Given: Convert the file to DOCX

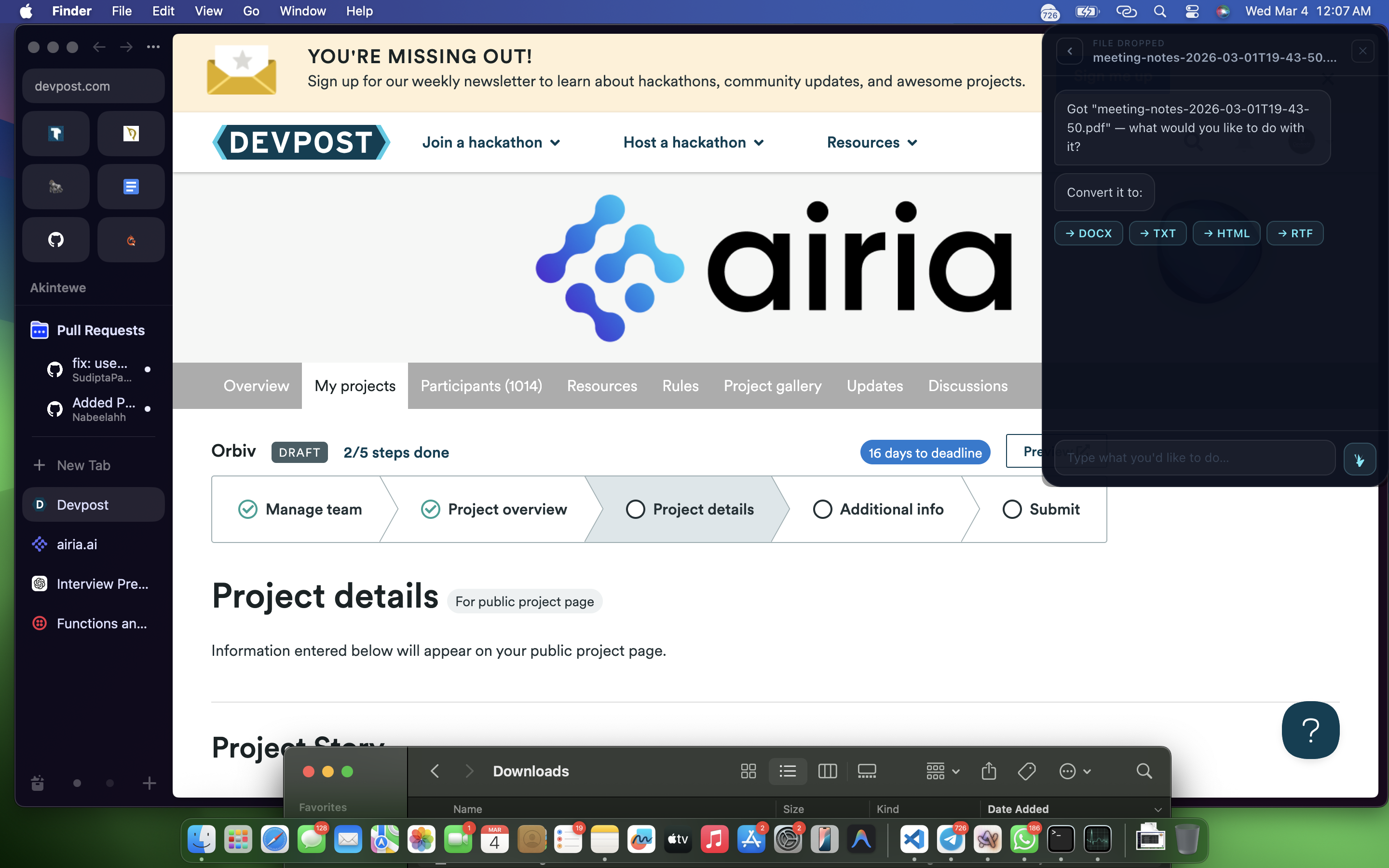Looking at the screenshot, I should tap(1088, 233).
